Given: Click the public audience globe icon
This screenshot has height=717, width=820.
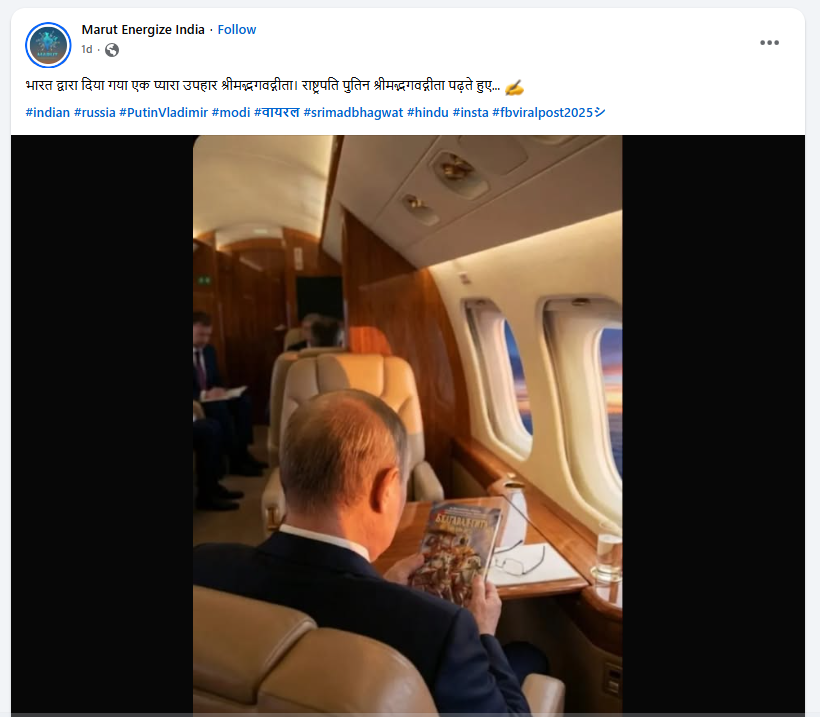Looking at the screenshot, I should 112,50.
